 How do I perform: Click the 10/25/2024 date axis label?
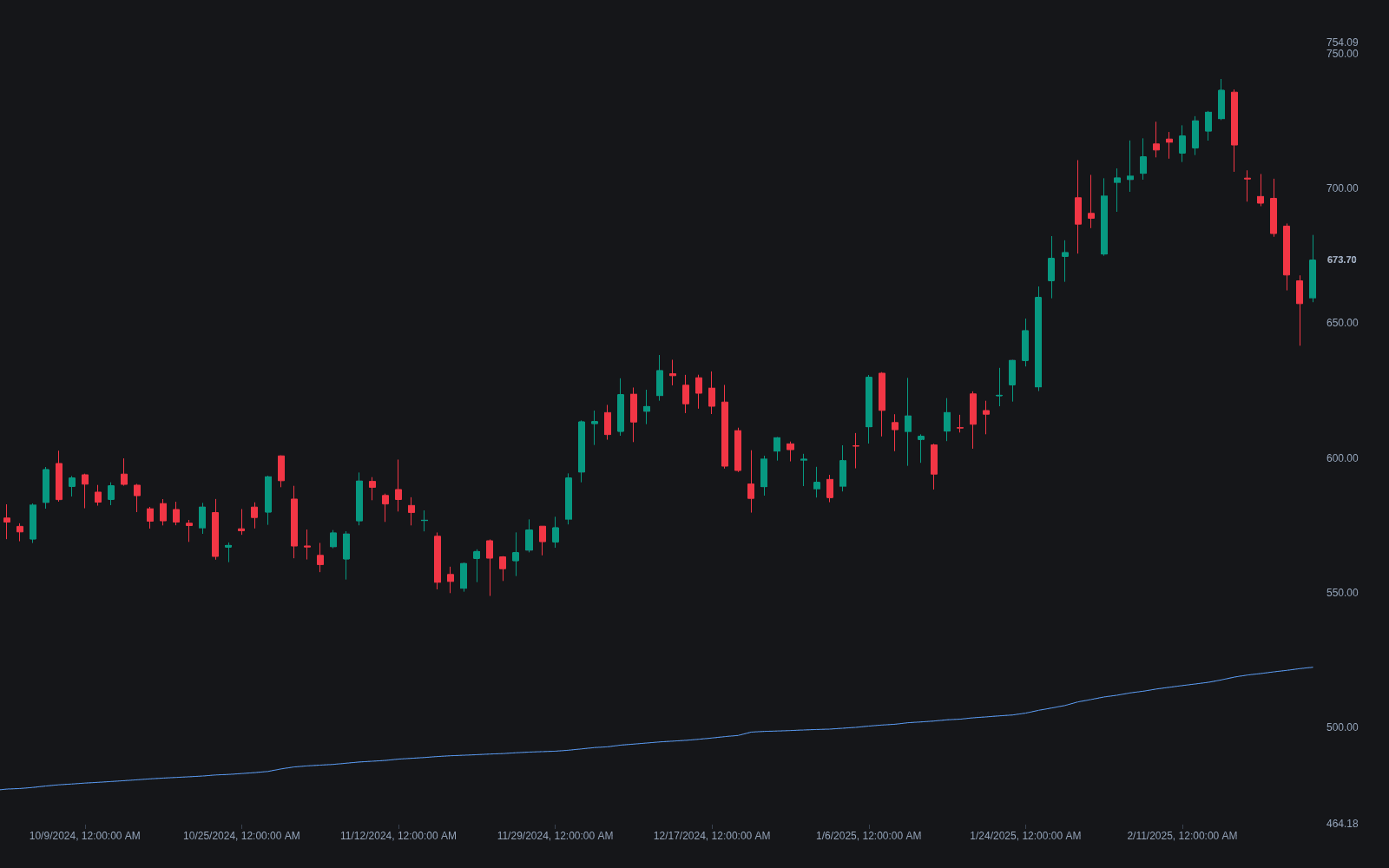[241, 836]
